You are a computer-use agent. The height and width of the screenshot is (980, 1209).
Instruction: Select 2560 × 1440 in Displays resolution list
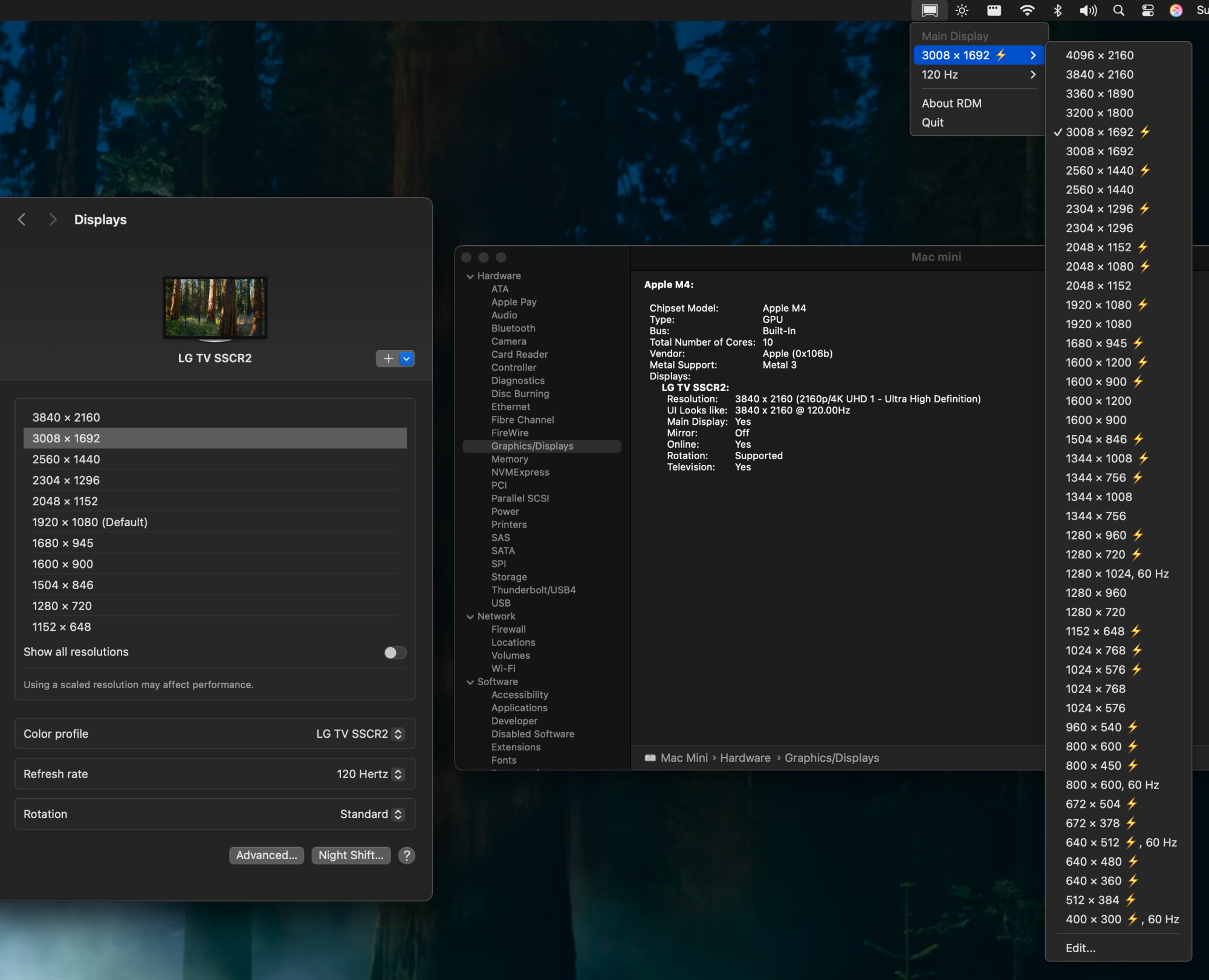tap(66, 459)
